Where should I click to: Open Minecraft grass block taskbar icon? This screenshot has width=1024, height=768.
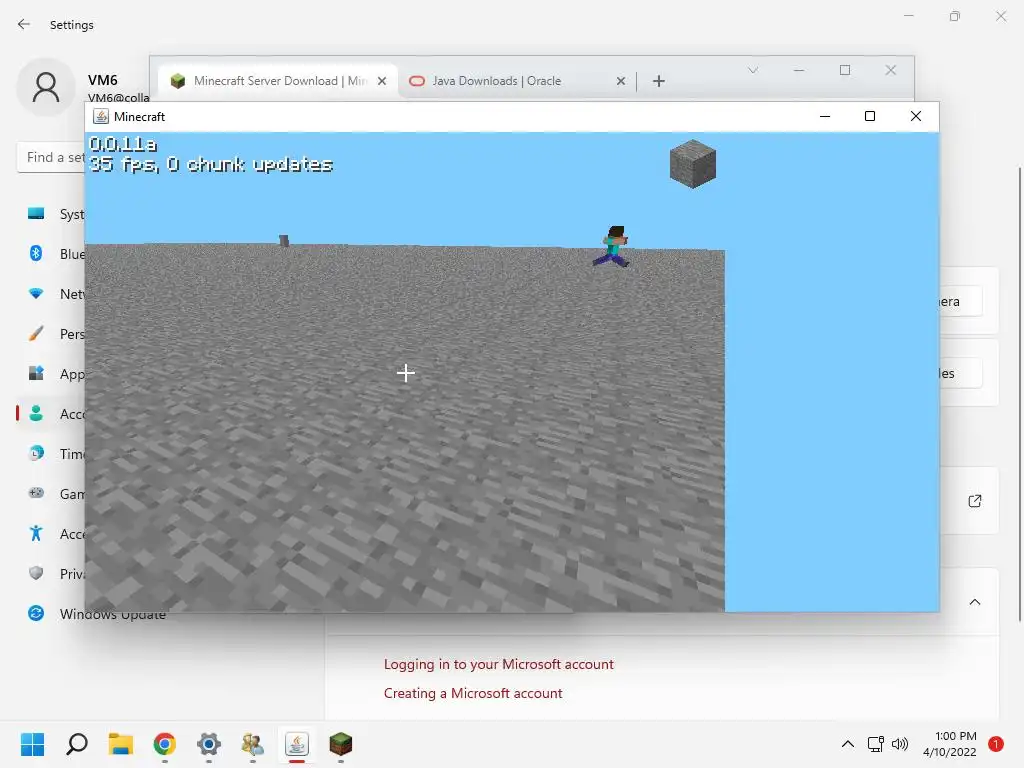pos(341,744)
